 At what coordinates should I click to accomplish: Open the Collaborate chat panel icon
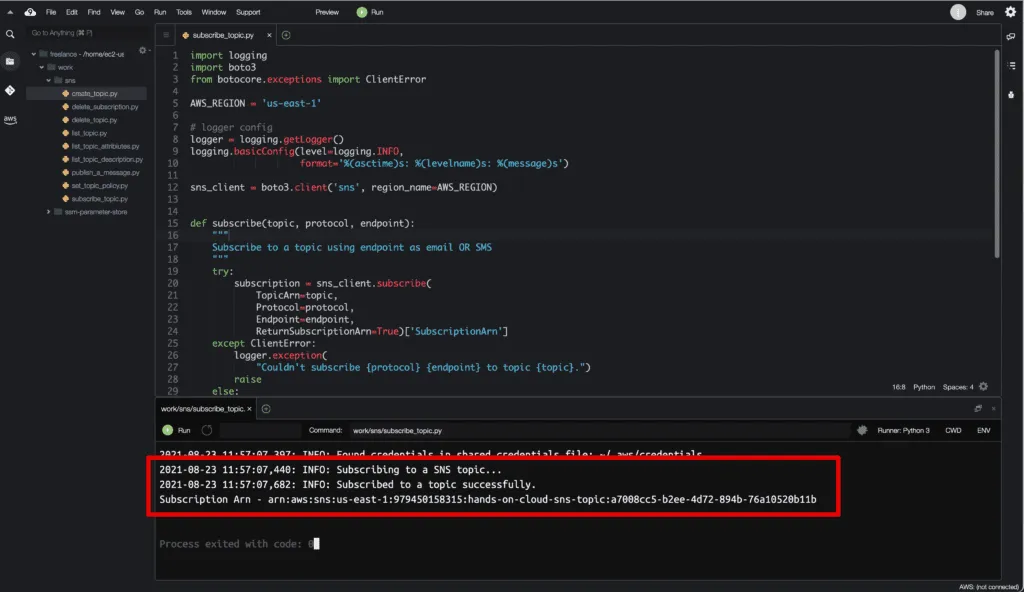[1011, 37]
